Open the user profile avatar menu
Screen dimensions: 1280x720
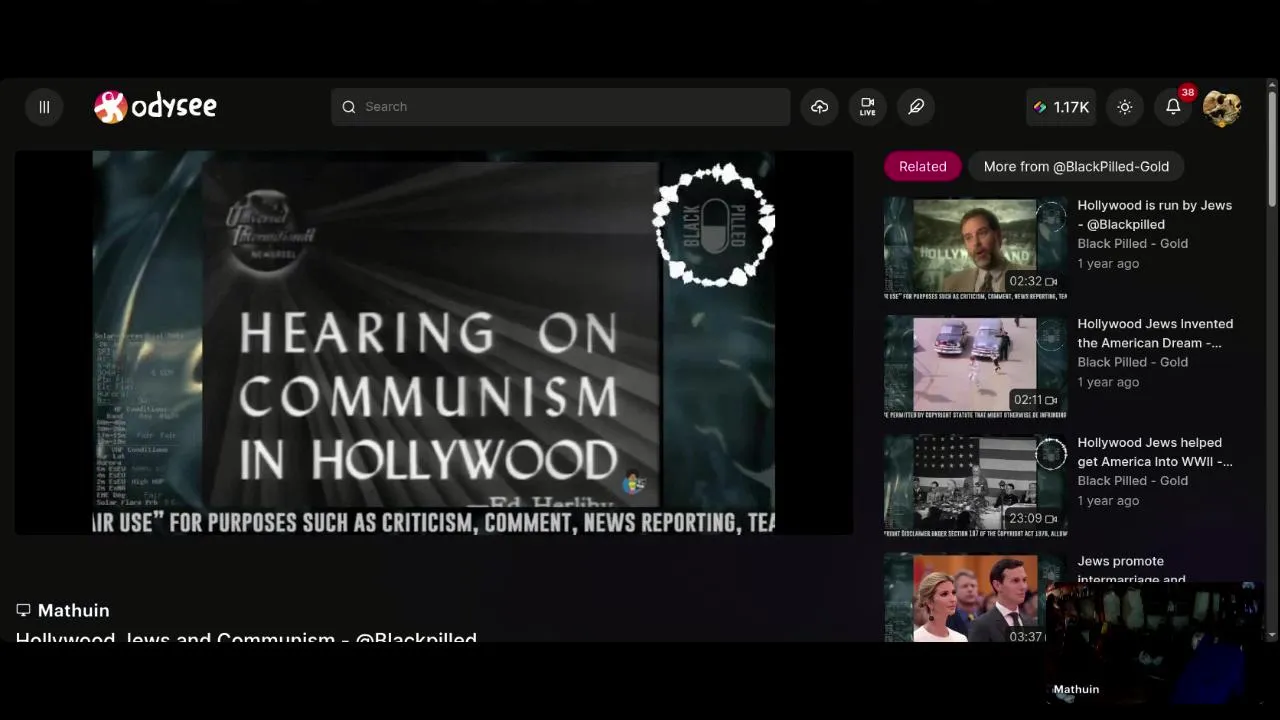tap(1222, 107)
